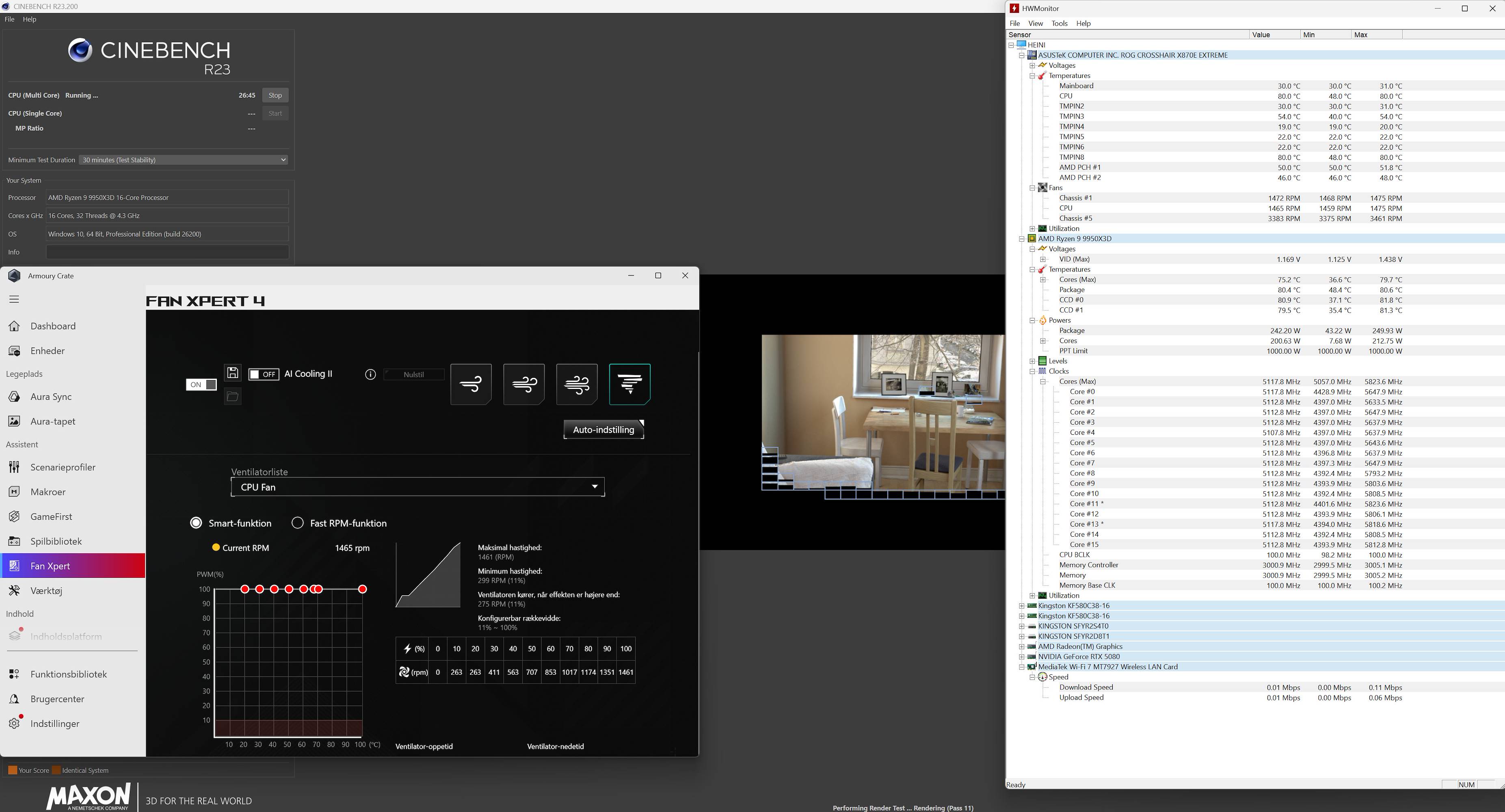1505x812 pixels.
Task: Collapse motherboard Temperatures node in HWMonitor
Action: (1032, 76)
